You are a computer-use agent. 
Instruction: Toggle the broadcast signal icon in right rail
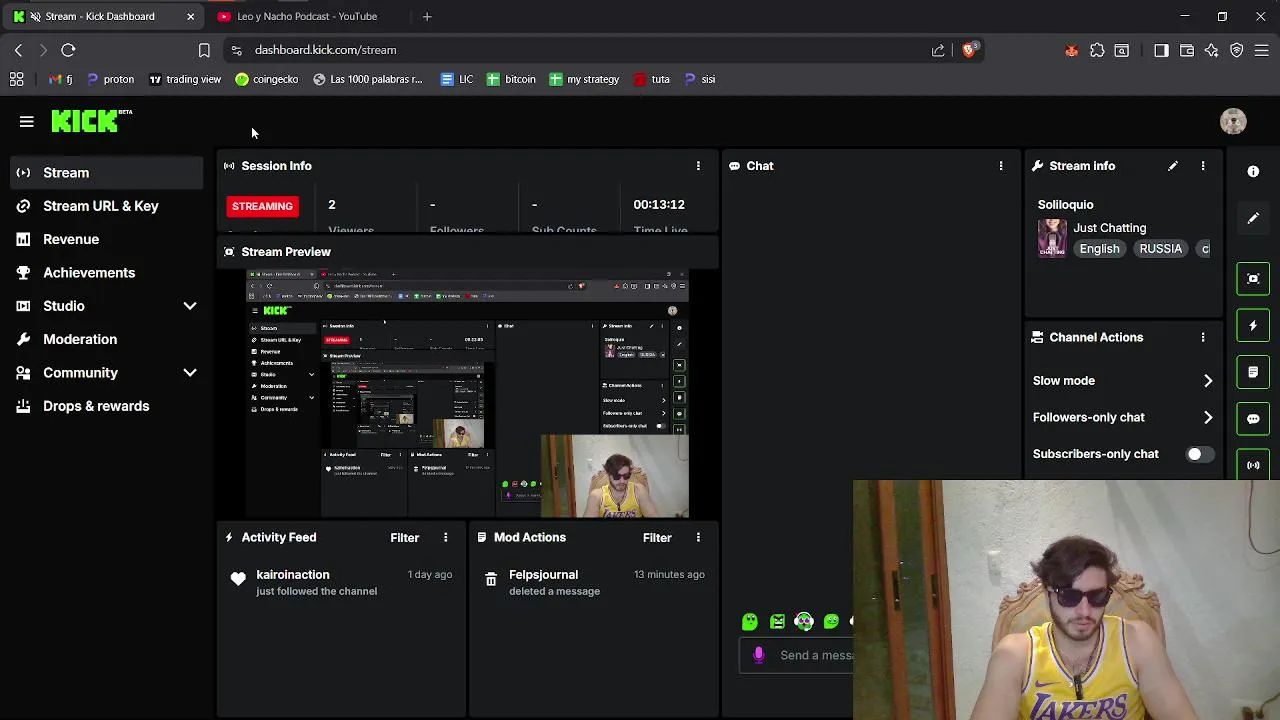(1253, 465)
